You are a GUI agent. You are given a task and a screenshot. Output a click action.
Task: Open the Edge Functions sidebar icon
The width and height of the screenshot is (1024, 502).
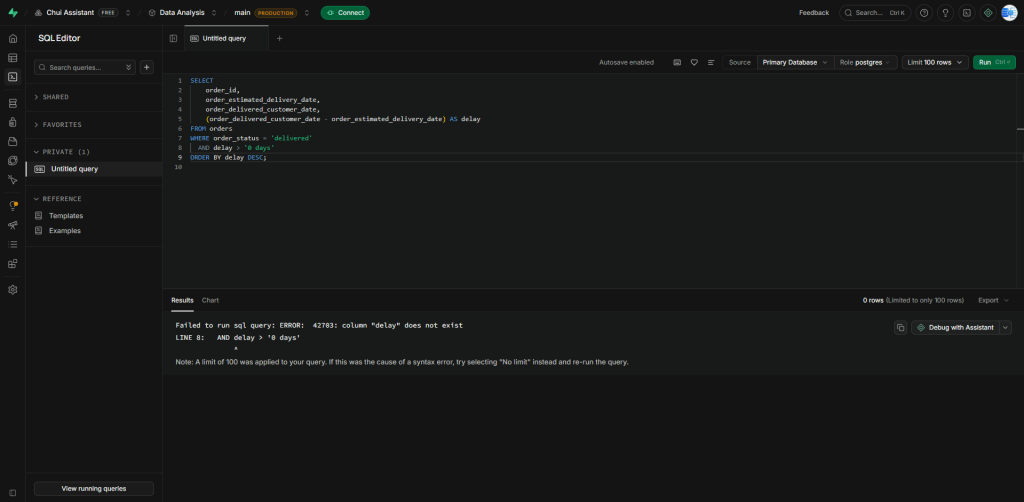12,161
